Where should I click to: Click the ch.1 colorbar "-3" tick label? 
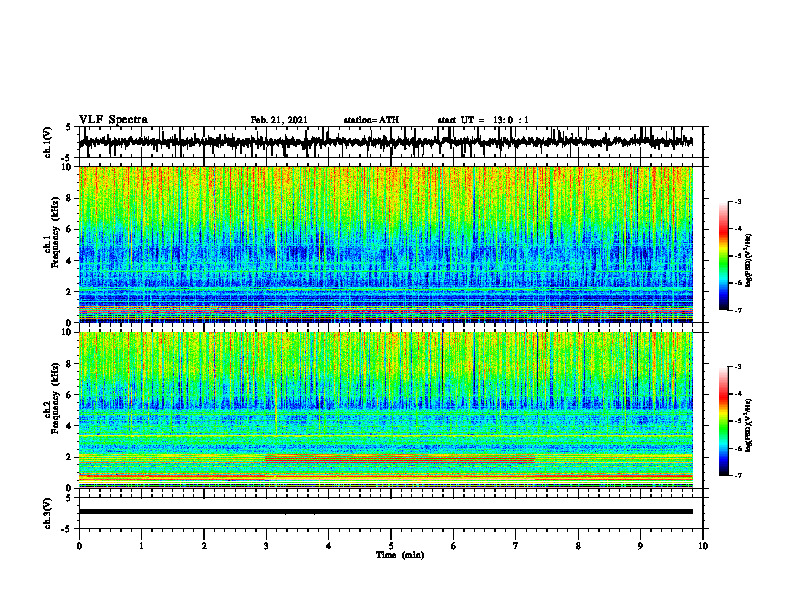click(x=738, y=201)
